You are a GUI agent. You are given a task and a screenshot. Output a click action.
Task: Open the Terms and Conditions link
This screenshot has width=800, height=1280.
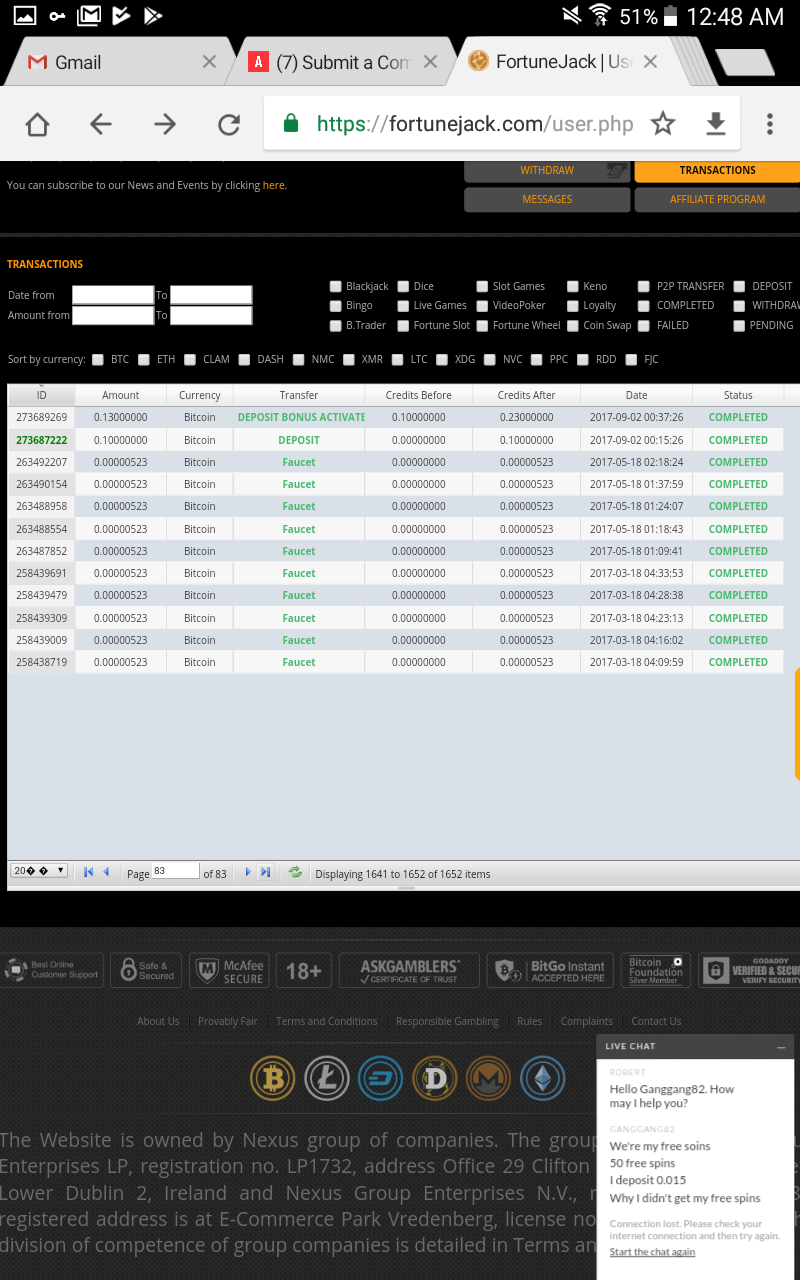click(327, 1021)
